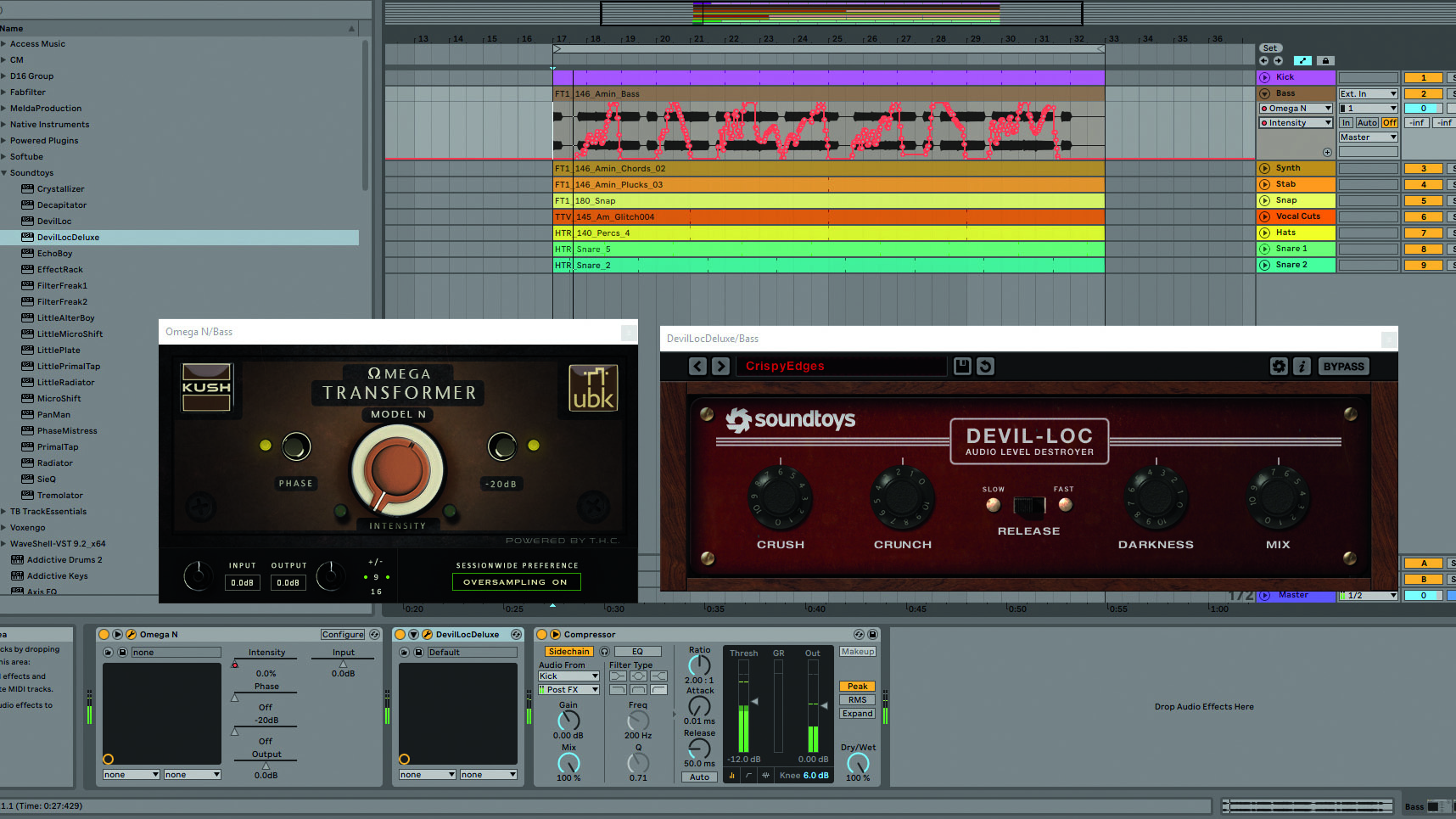The image size is (1456, 819).
Task: Toggle the lock envelopes icon
Action: pyautogui.click(x=1325, y=61)
